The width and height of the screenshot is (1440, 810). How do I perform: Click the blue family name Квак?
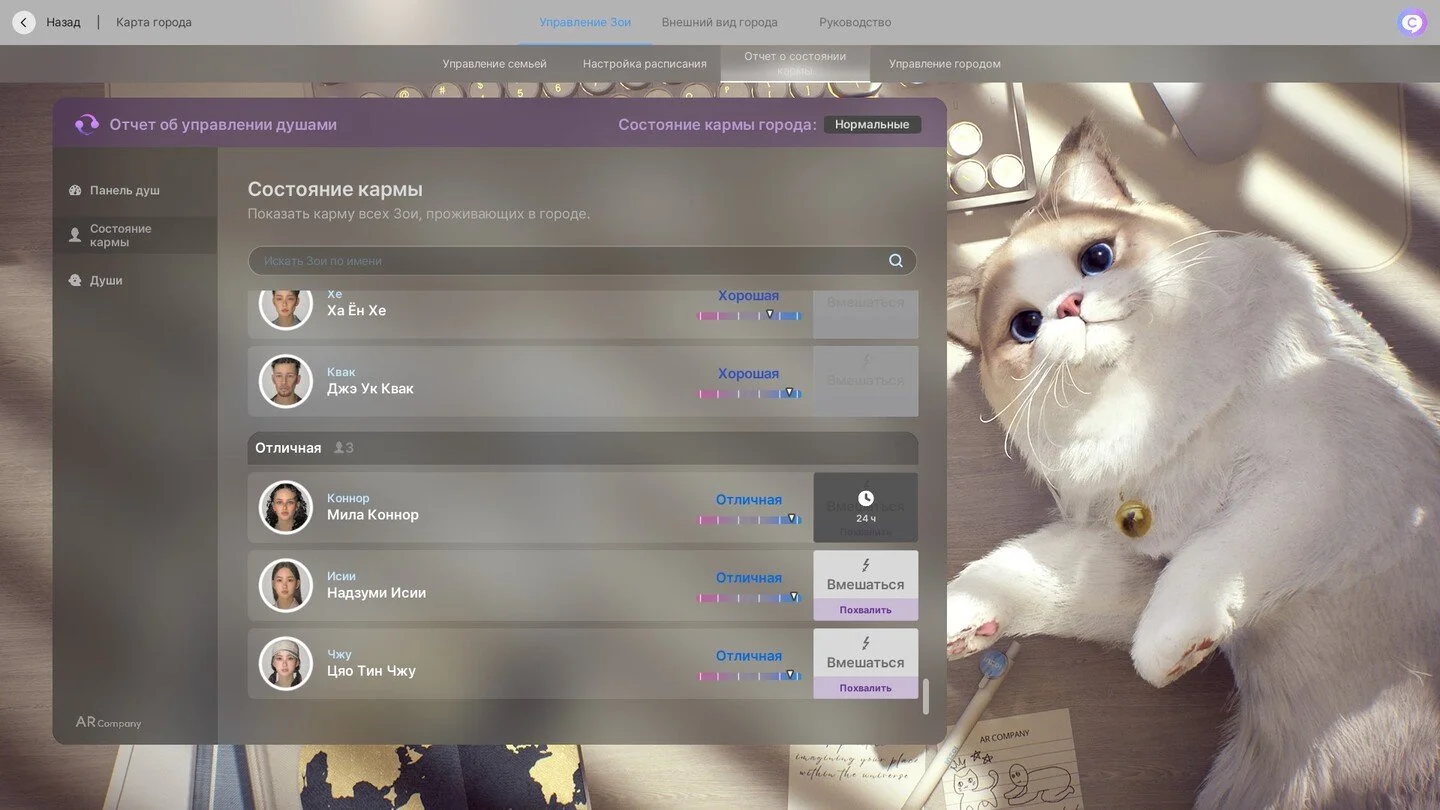pyautogui.click(x=341, y=372)
